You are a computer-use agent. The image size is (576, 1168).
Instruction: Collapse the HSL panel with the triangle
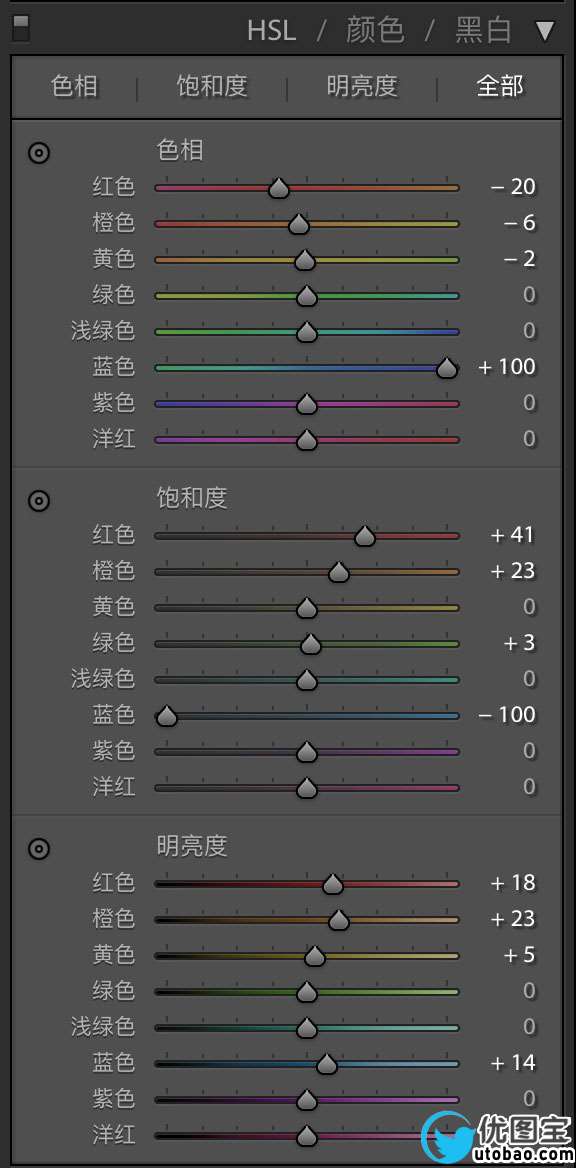point(545,31)
